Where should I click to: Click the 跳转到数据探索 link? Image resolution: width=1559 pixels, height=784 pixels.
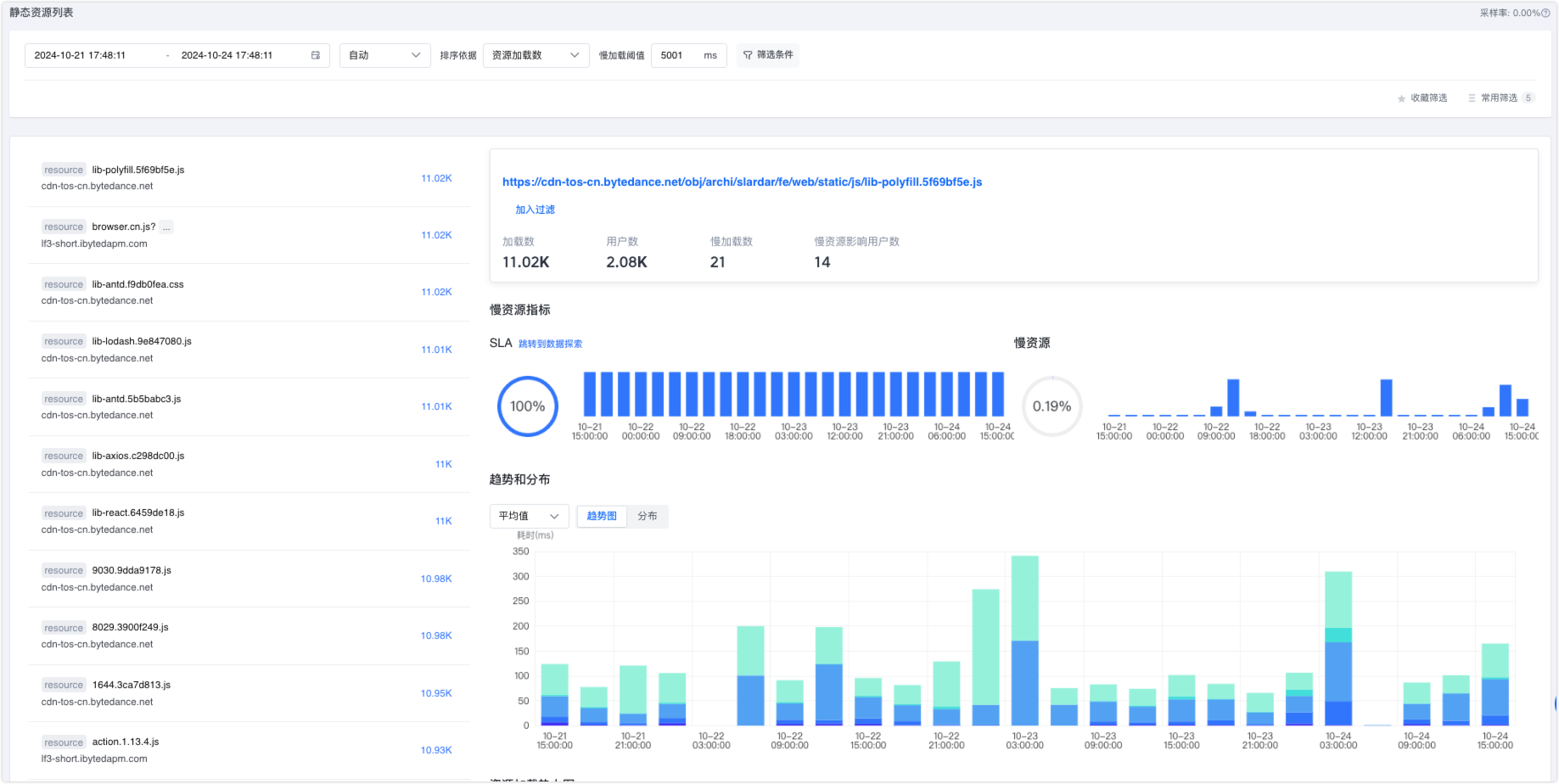[550, 344]
